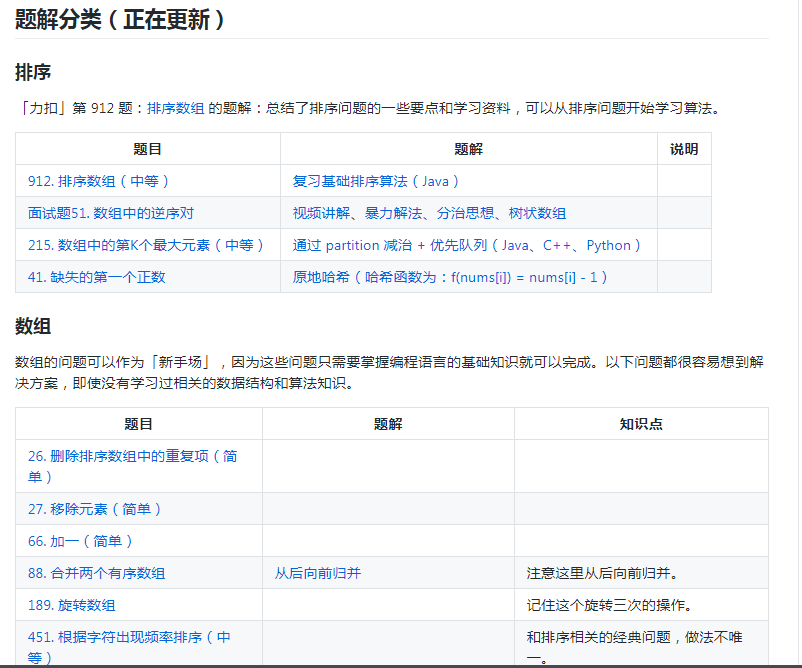Click 题解 header in sorting table
This screenshot has height=668, width=802.
(469, 149)
